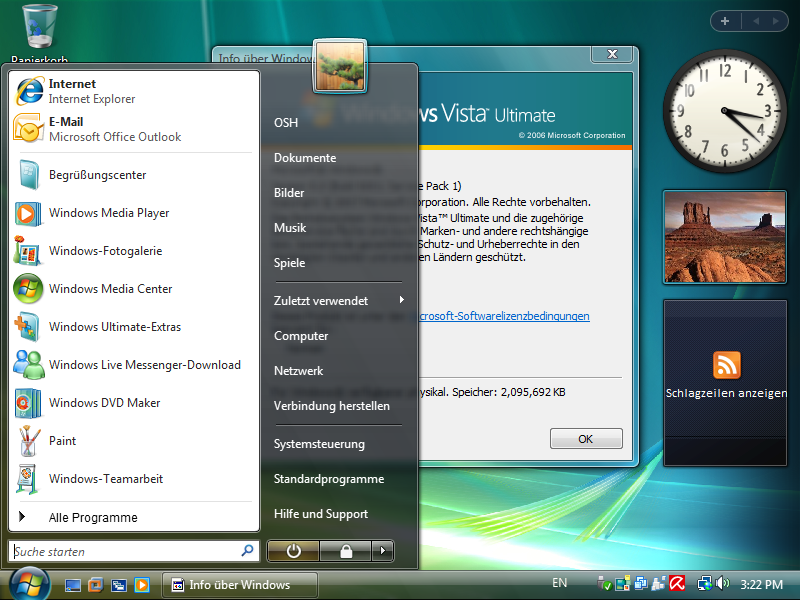The image size is (800, 600).
Task: Expand the shutdown options arrow
Action: coord(383,551)
